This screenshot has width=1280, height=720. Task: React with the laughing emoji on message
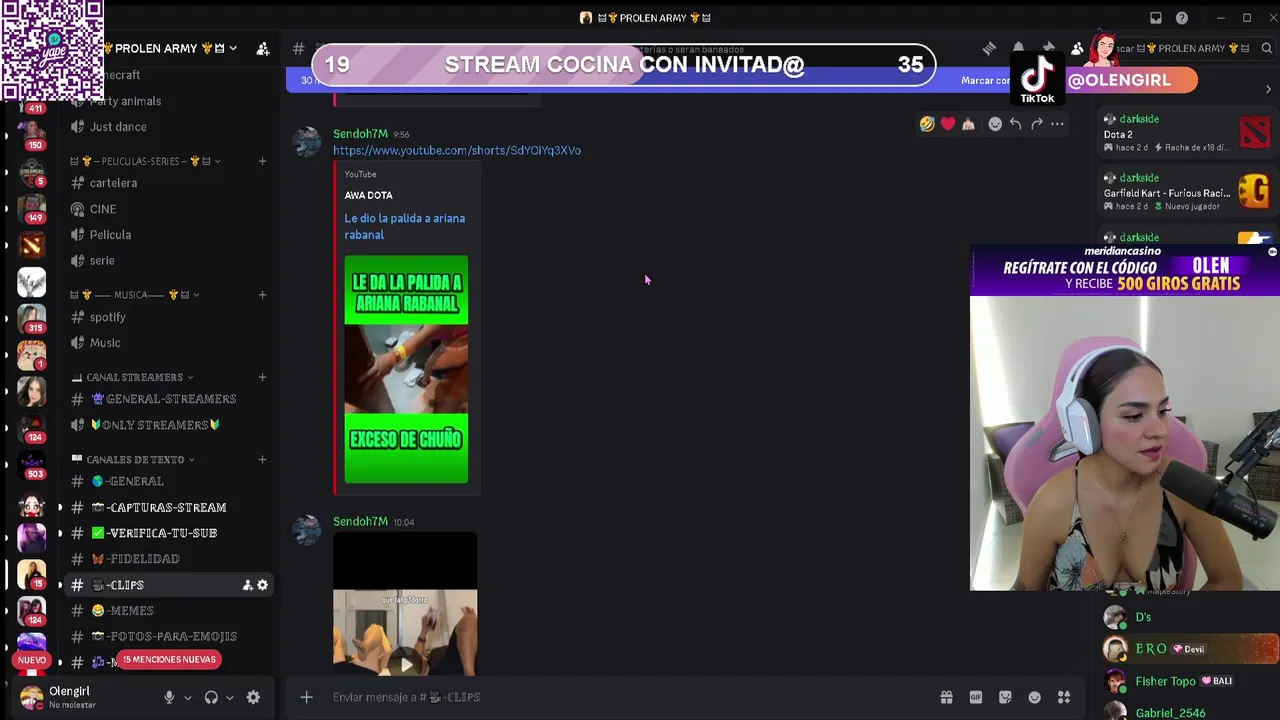927,124
